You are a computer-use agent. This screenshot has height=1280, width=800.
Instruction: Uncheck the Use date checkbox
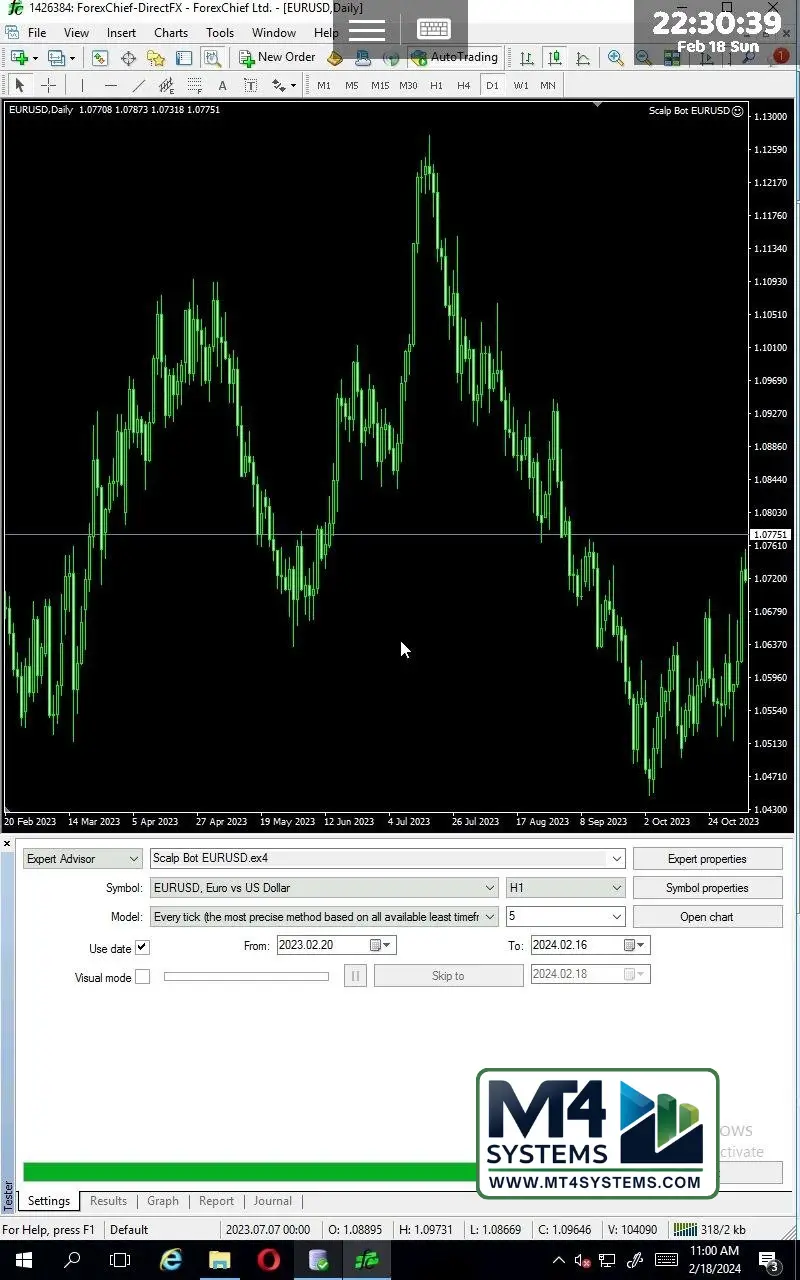point(142,947)
